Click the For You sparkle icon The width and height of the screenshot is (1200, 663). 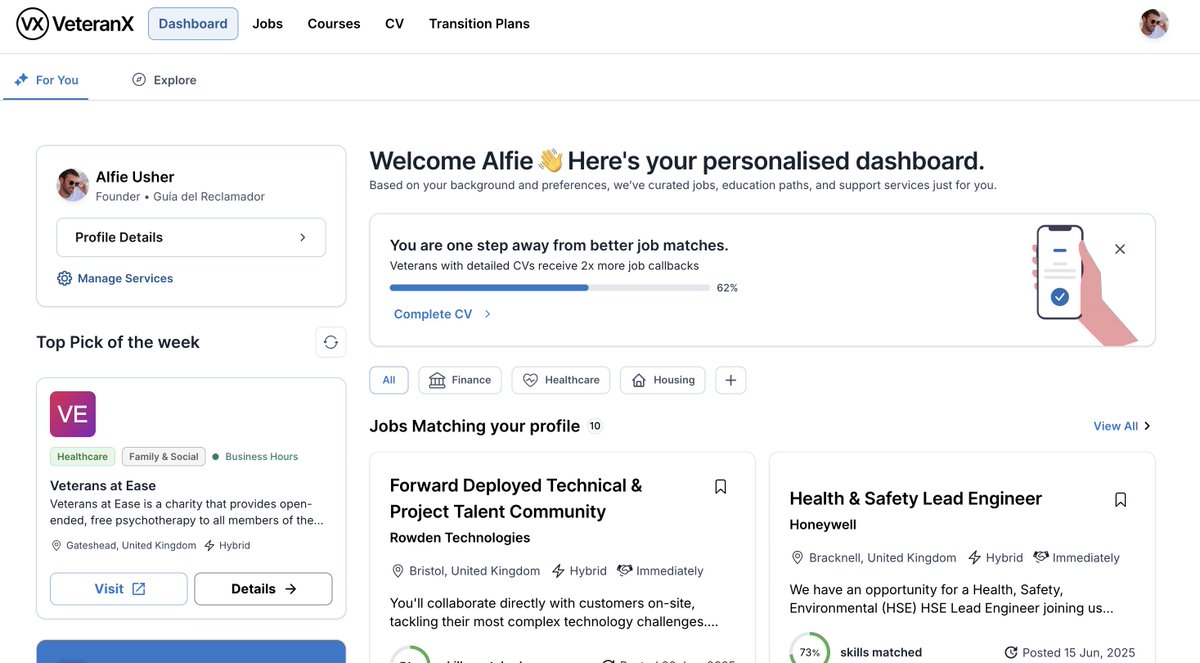21,80
